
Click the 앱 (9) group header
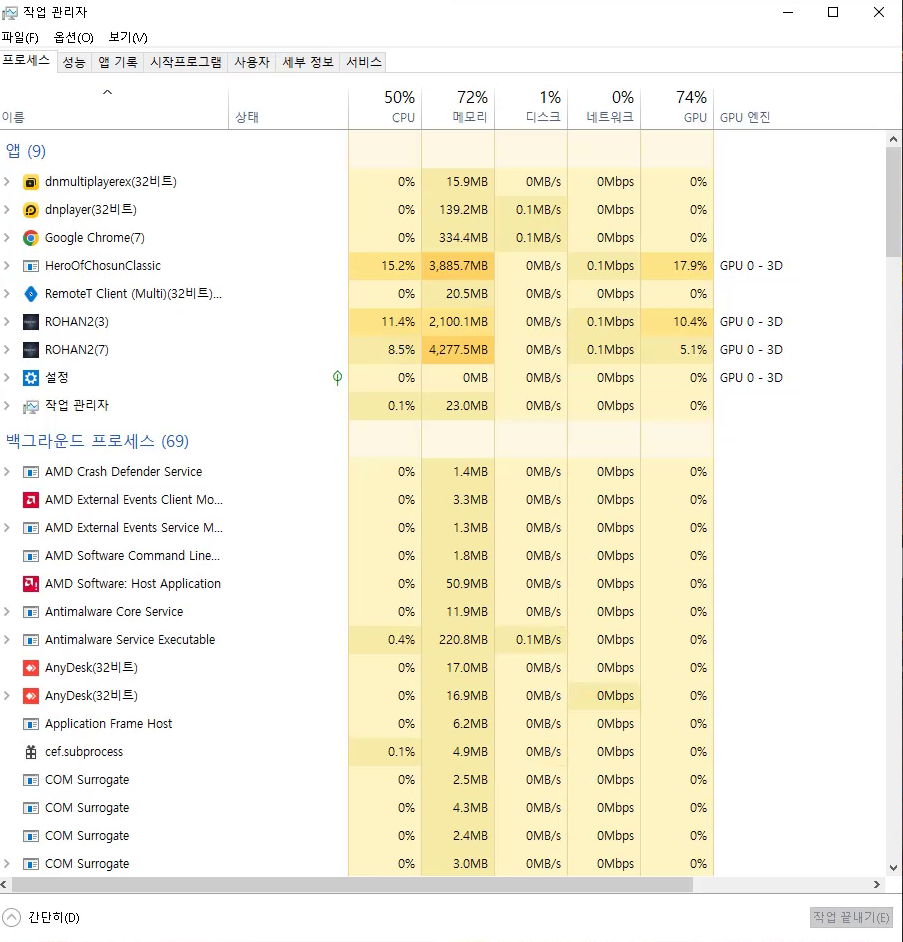pos(26,151)
